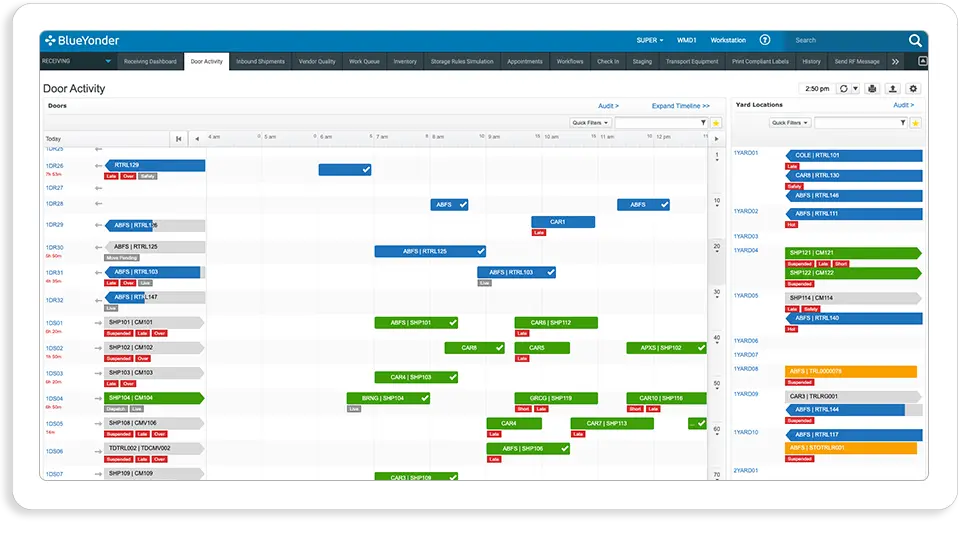
Task: Select the CAR1 appointment block
Action: (x=563, y=222)
